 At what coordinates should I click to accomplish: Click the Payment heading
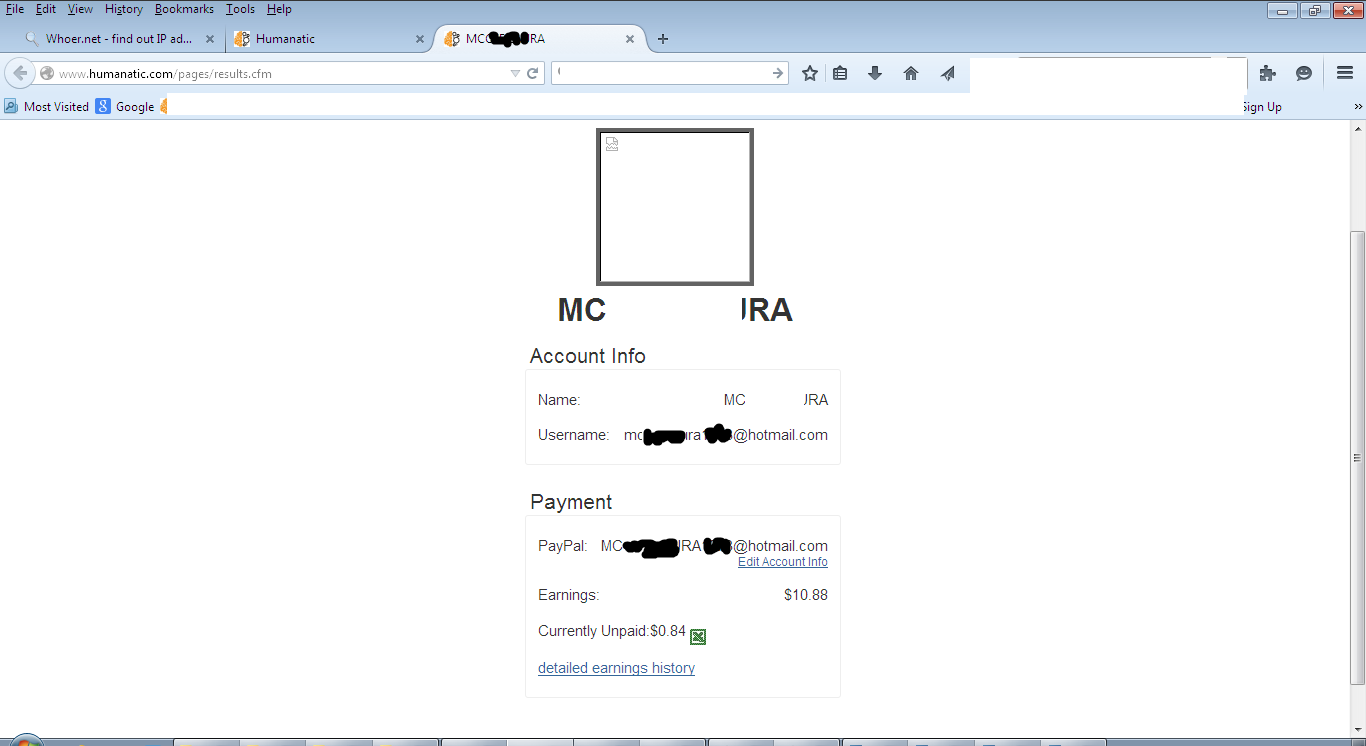[x=571, y=502]
